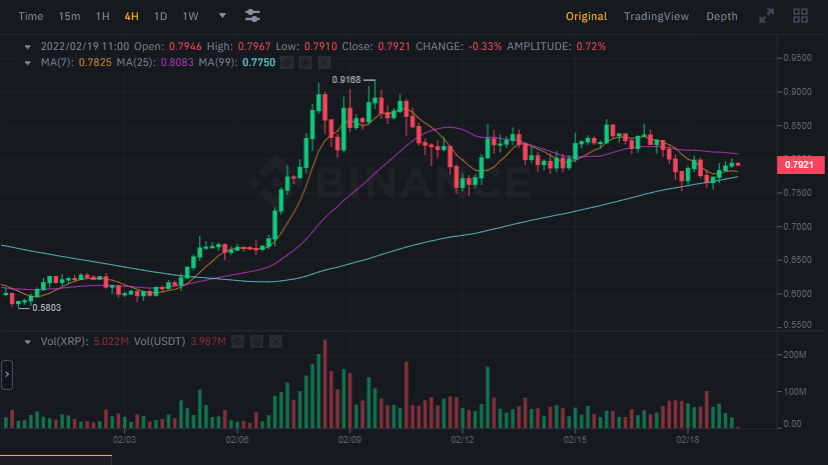
Task: Collapse the MA indicator legend
Action: (x=28, y=63)
